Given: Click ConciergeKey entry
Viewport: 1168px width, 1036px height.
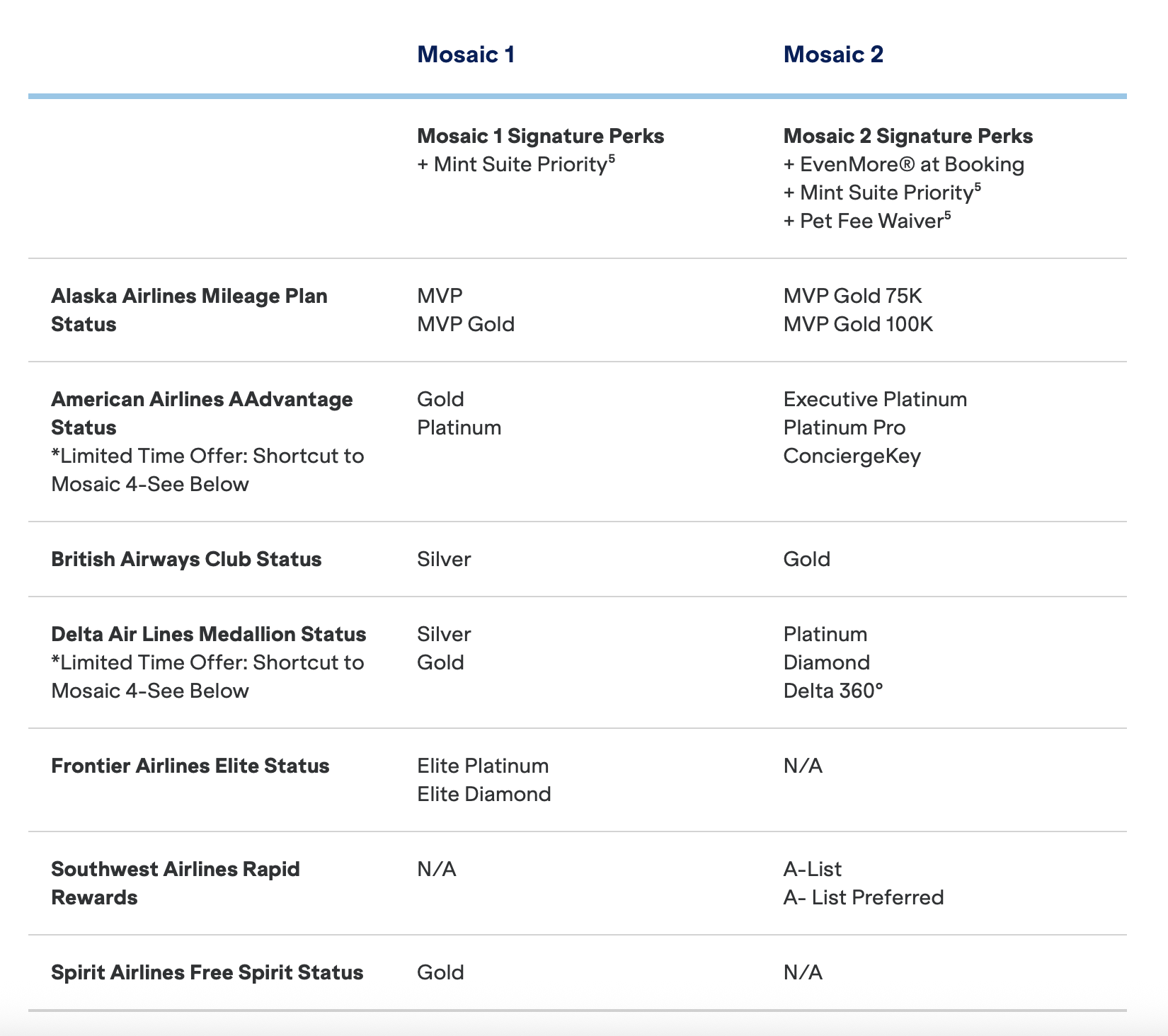Looking at the screenshot, I should point(852,456).
